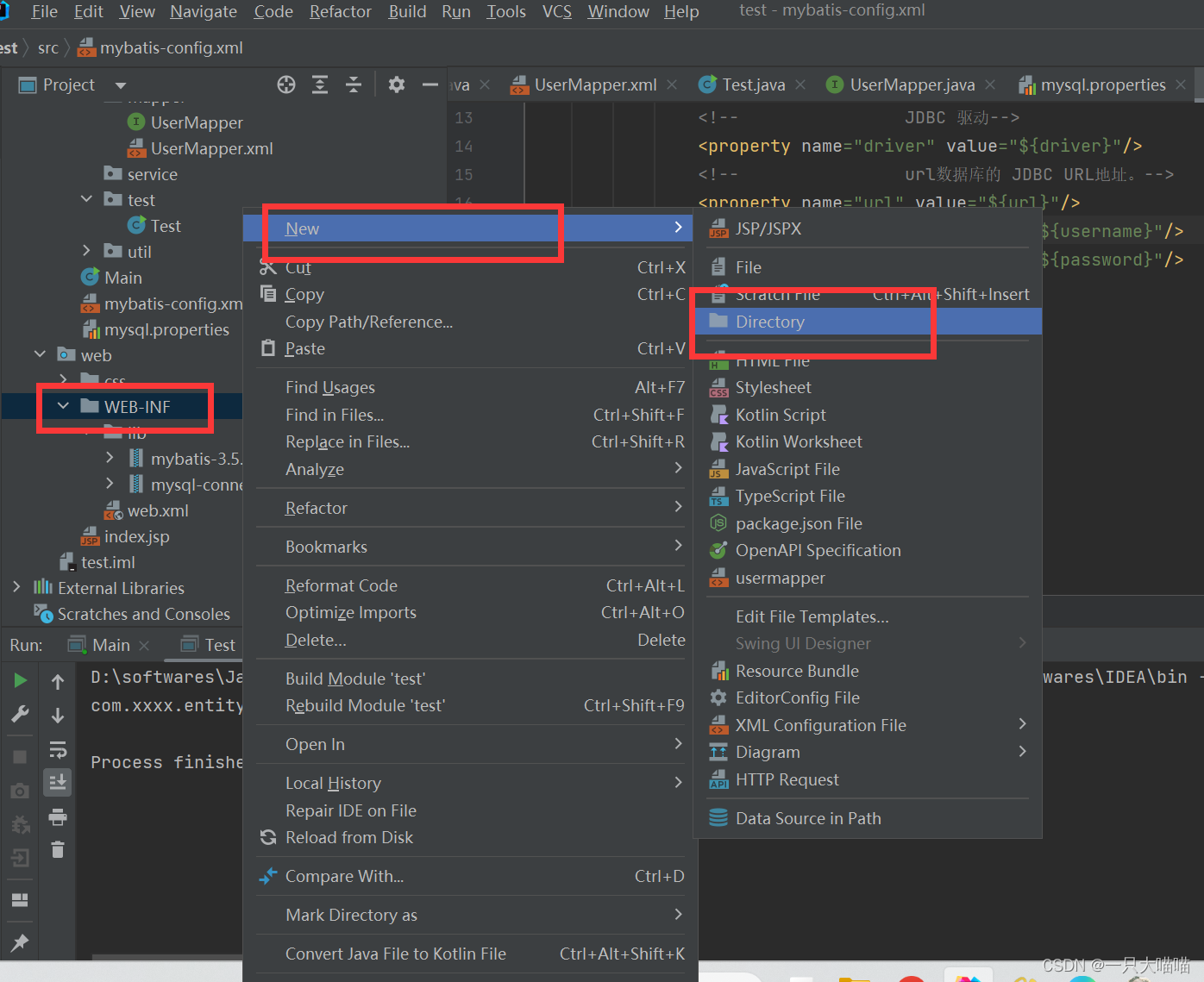
Task: Toggle soft-wrap icon in Run panel
Action: (x=58, y=748)
